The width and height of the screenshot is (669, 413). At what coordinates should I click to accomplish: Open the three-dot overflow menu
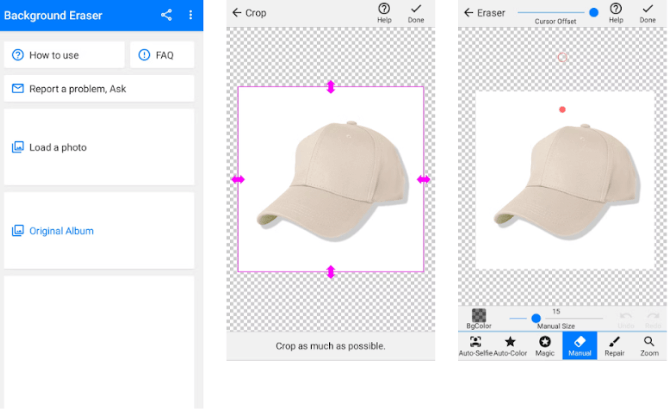pyautogui.click(x=190, y=15)
